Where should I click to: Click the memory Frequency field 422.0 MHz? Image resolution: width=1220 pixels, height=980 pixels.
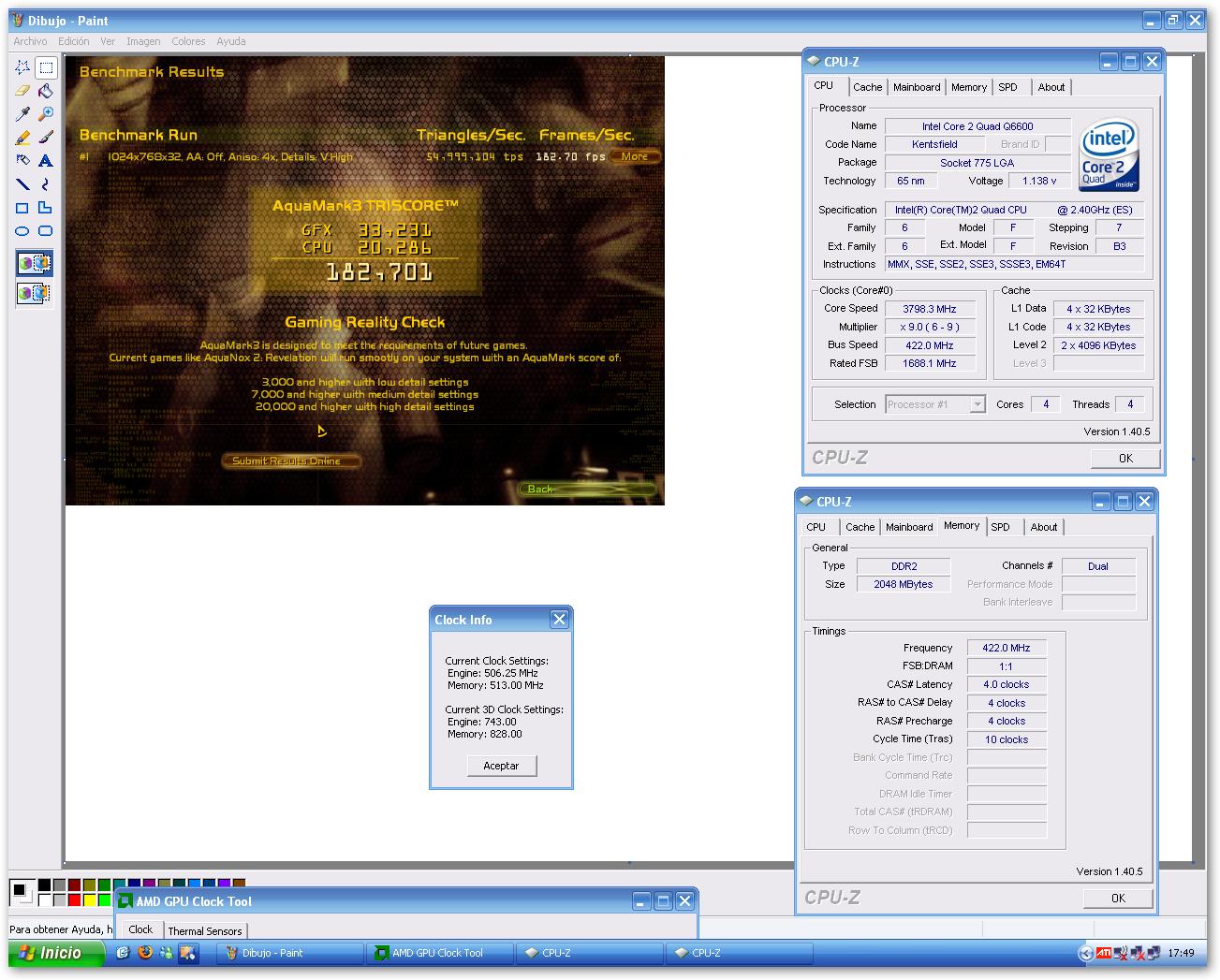tap(1007, 648)
